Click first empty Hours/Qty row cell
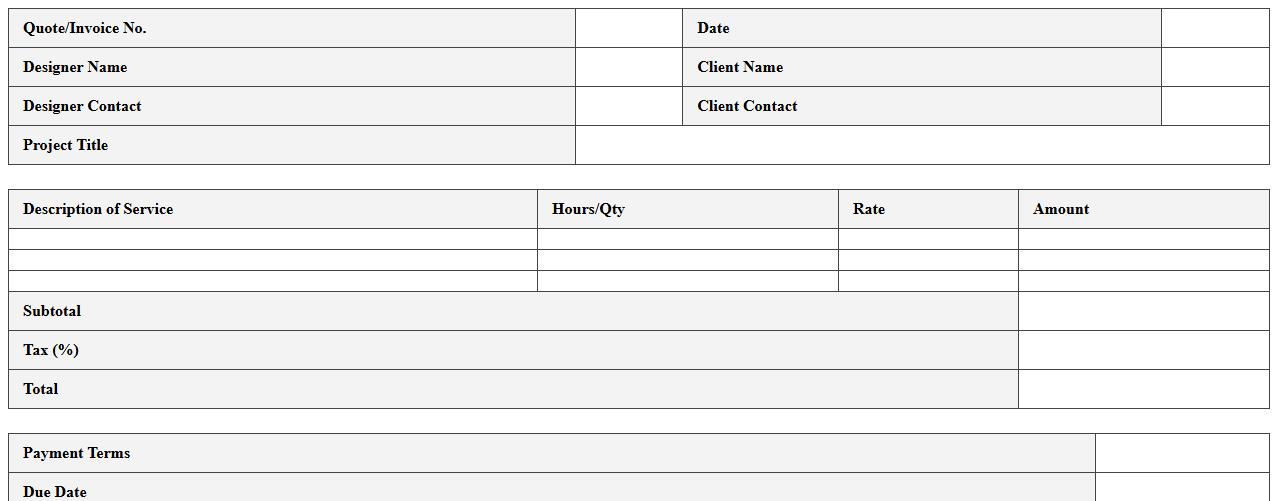1278x501 pixels. coord(687,239)
